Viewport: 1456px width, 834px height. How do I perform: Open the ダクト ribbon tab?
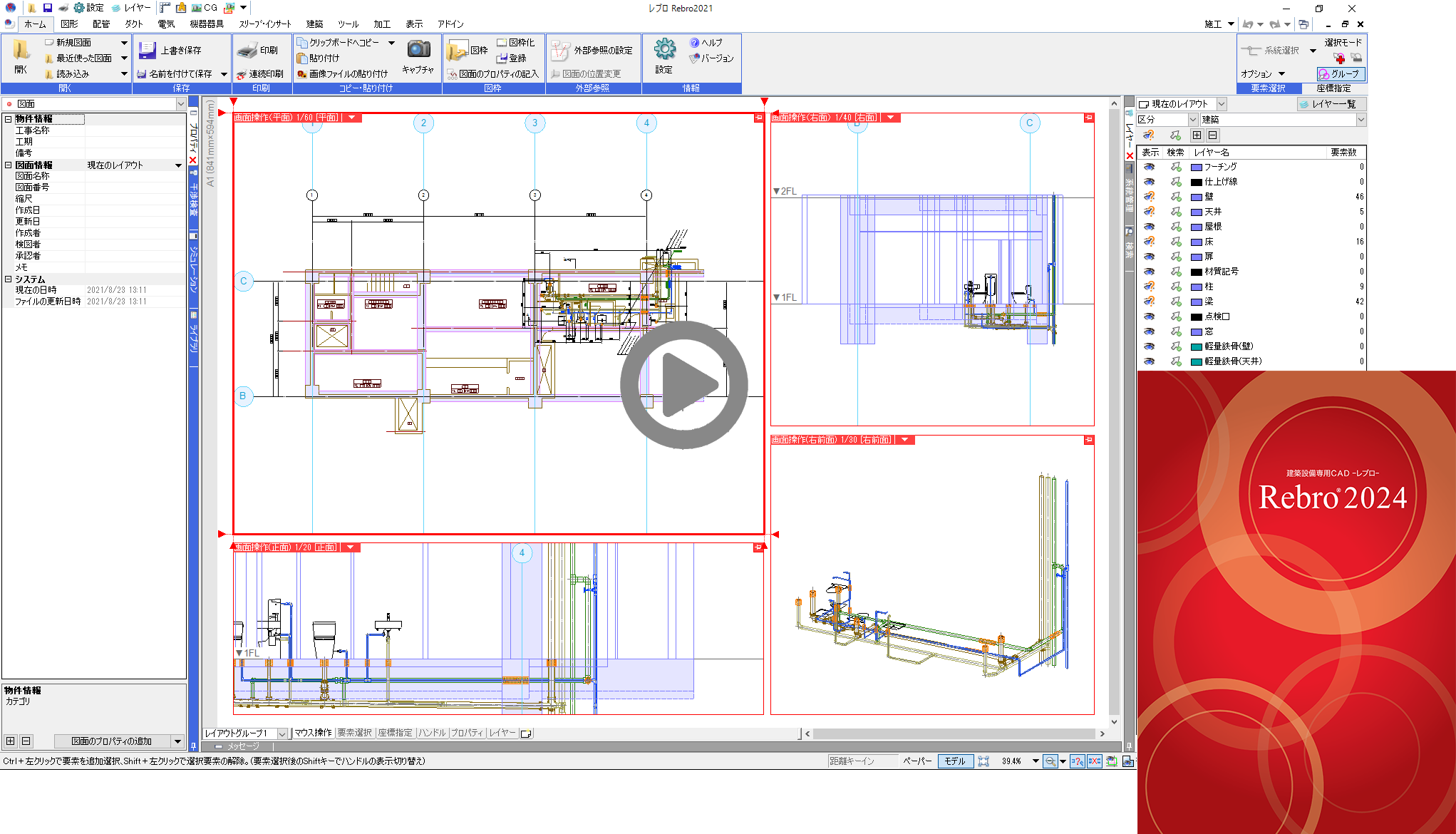tap(134, 24)
